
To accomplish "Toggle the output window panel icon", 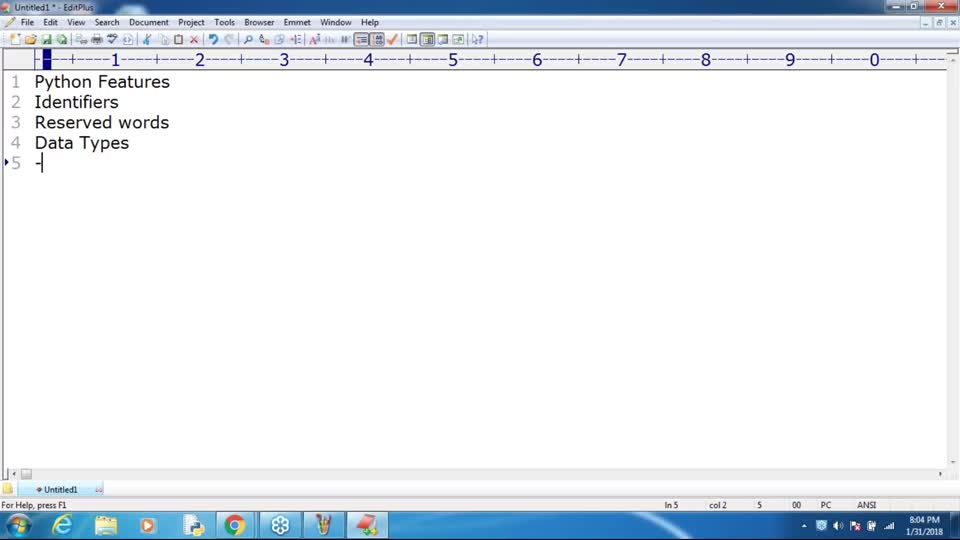I will coord(443,40).
